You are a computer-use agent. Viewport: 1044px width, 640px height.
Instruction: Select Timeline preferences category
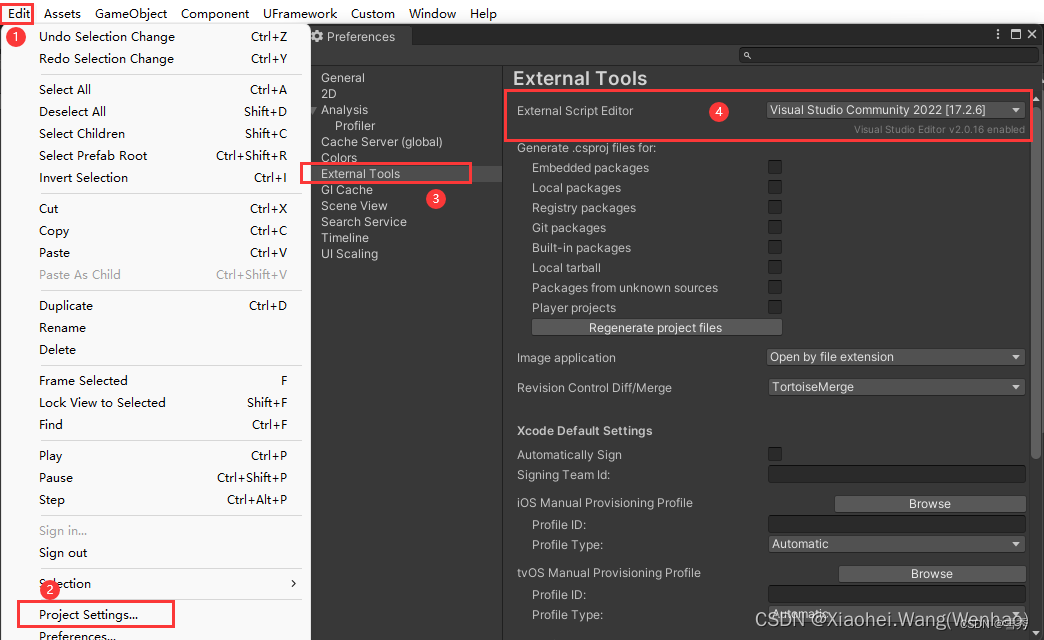pos(345,238)
